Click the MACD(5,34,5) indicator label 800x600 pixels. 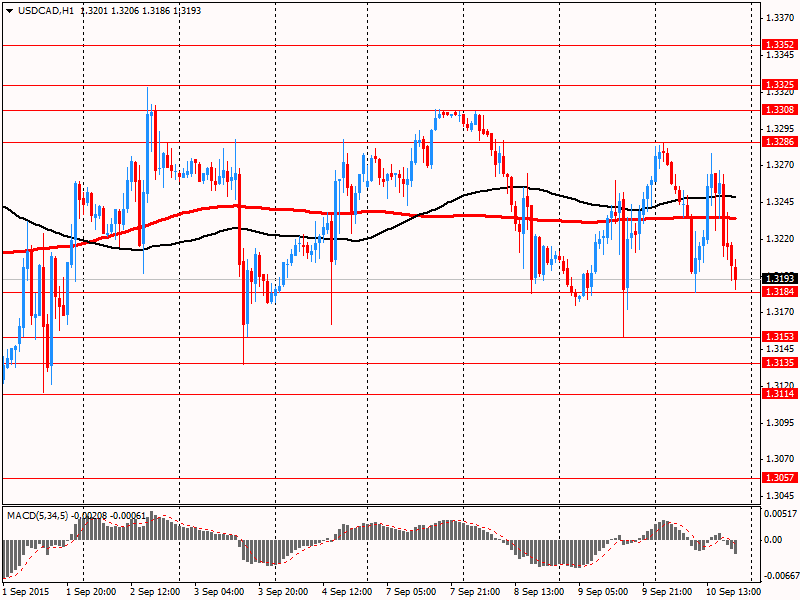coord(39,516)
